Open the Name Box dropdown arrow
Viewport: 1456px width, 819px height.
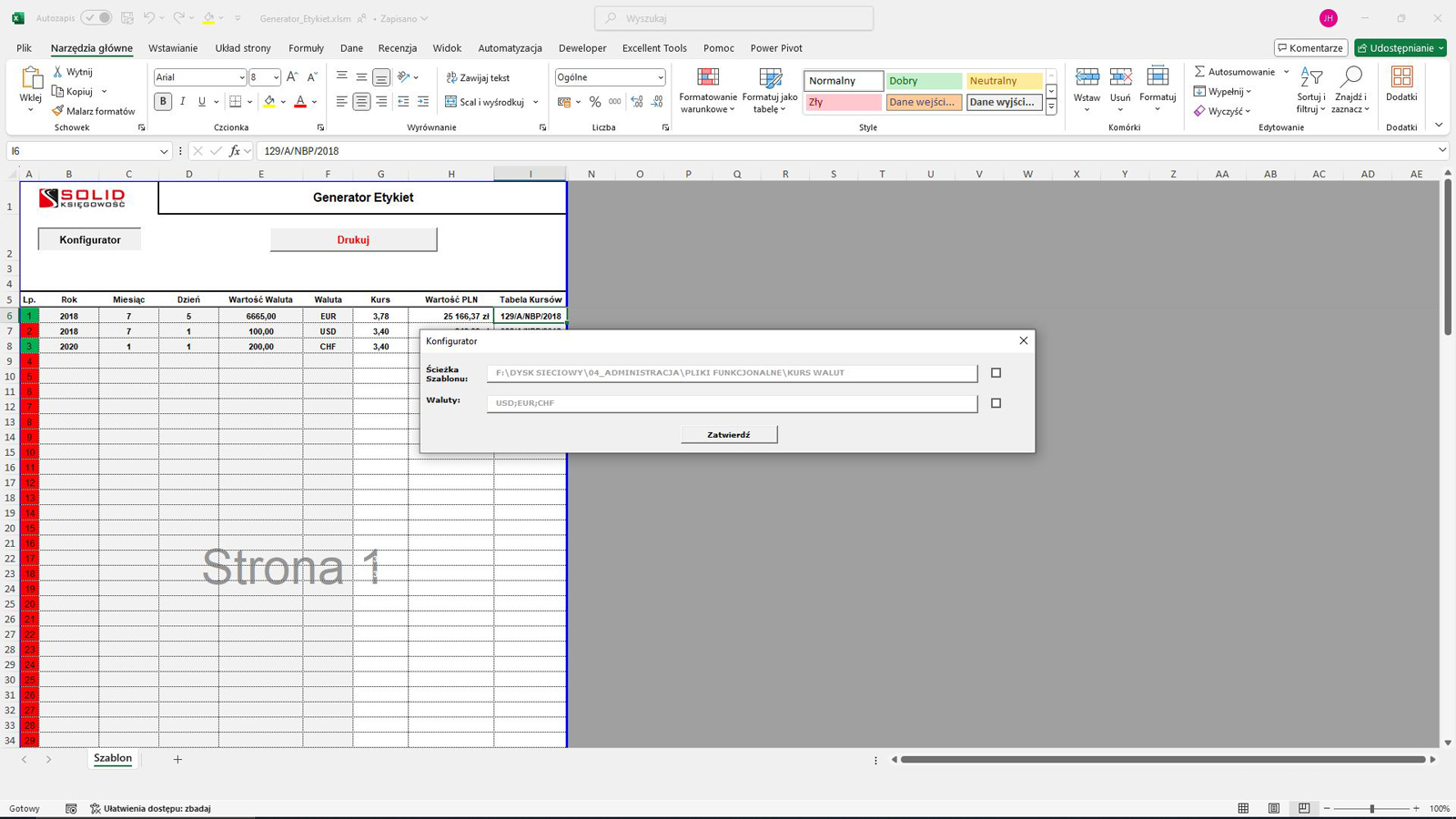(x=164, y=151)
